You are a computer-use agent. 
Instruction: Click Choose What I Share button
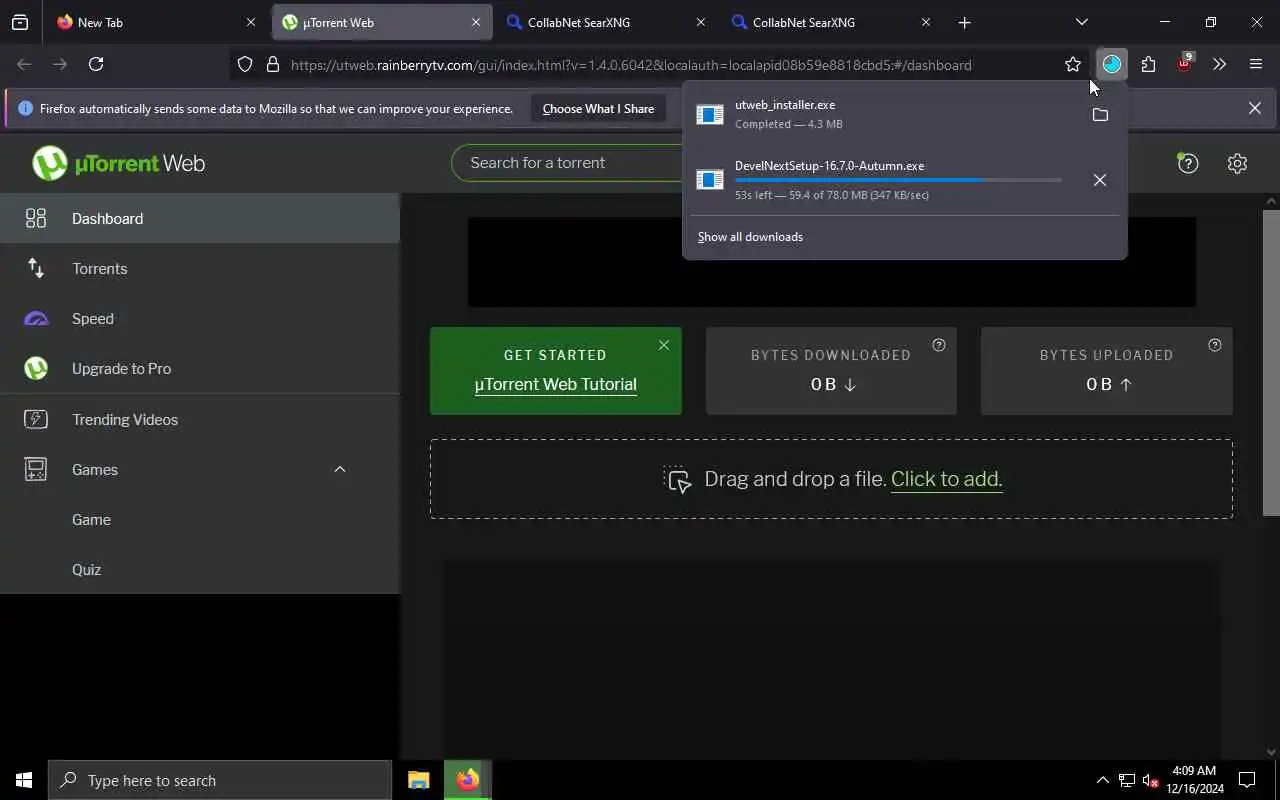point(598,108)
